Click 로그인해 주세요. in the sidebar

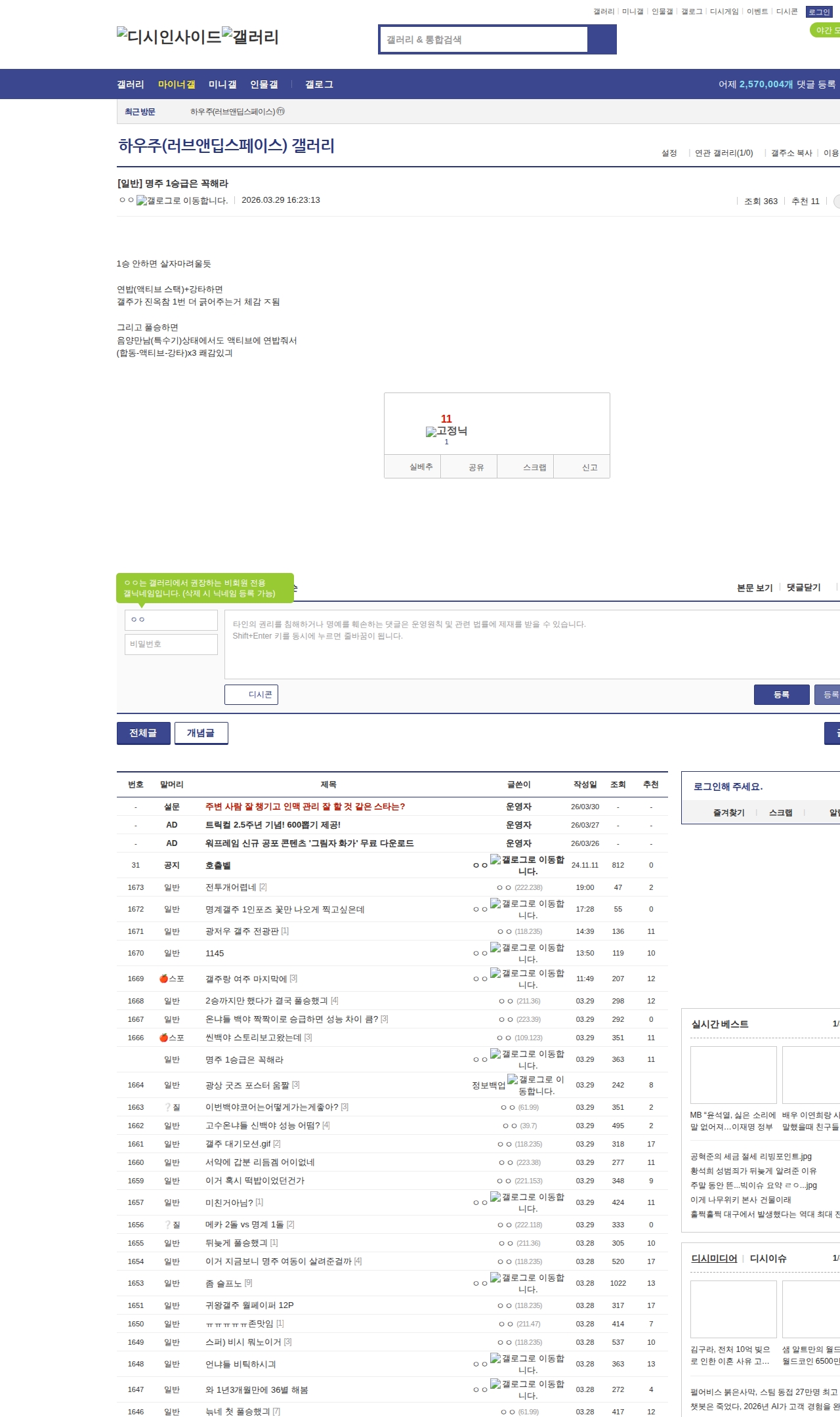[x=728, y=786]
